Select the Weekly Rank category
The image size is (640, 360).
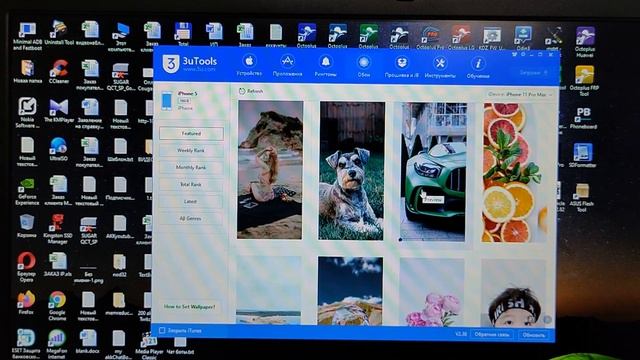click(191, 151)
